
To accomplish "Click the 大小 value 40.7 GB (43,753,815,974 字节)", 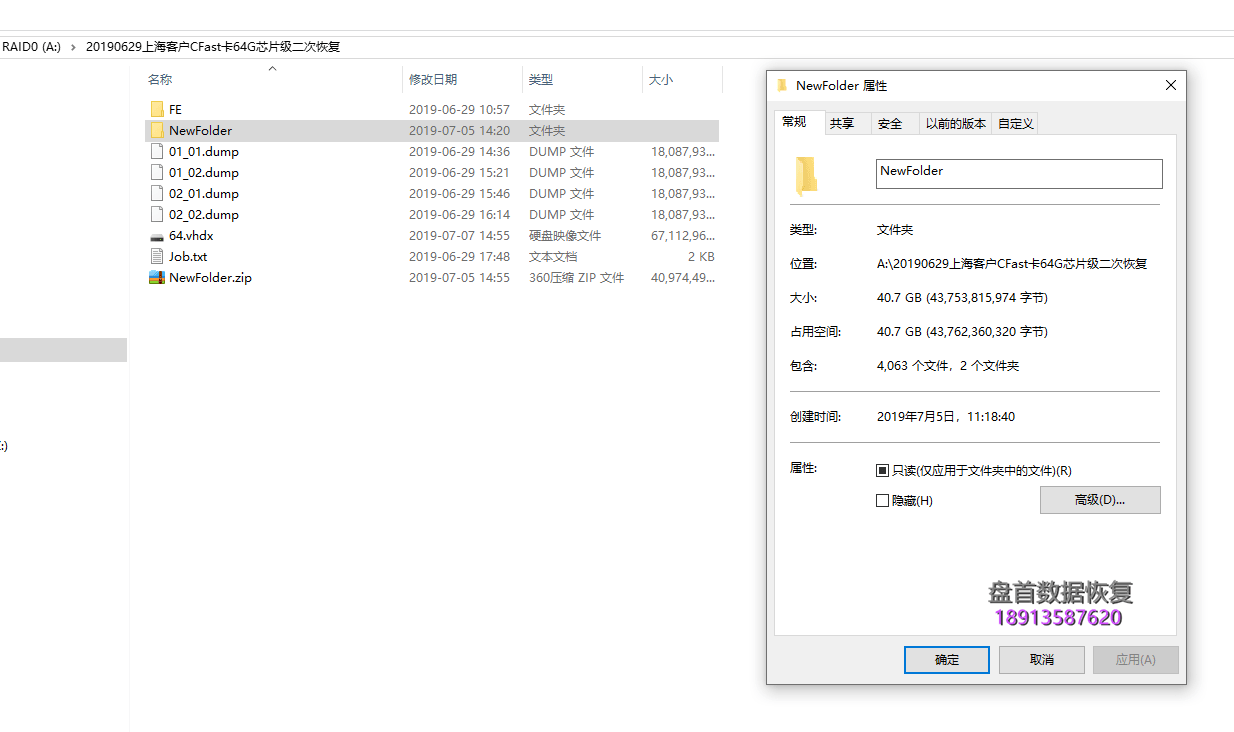I will click(962, 298).
